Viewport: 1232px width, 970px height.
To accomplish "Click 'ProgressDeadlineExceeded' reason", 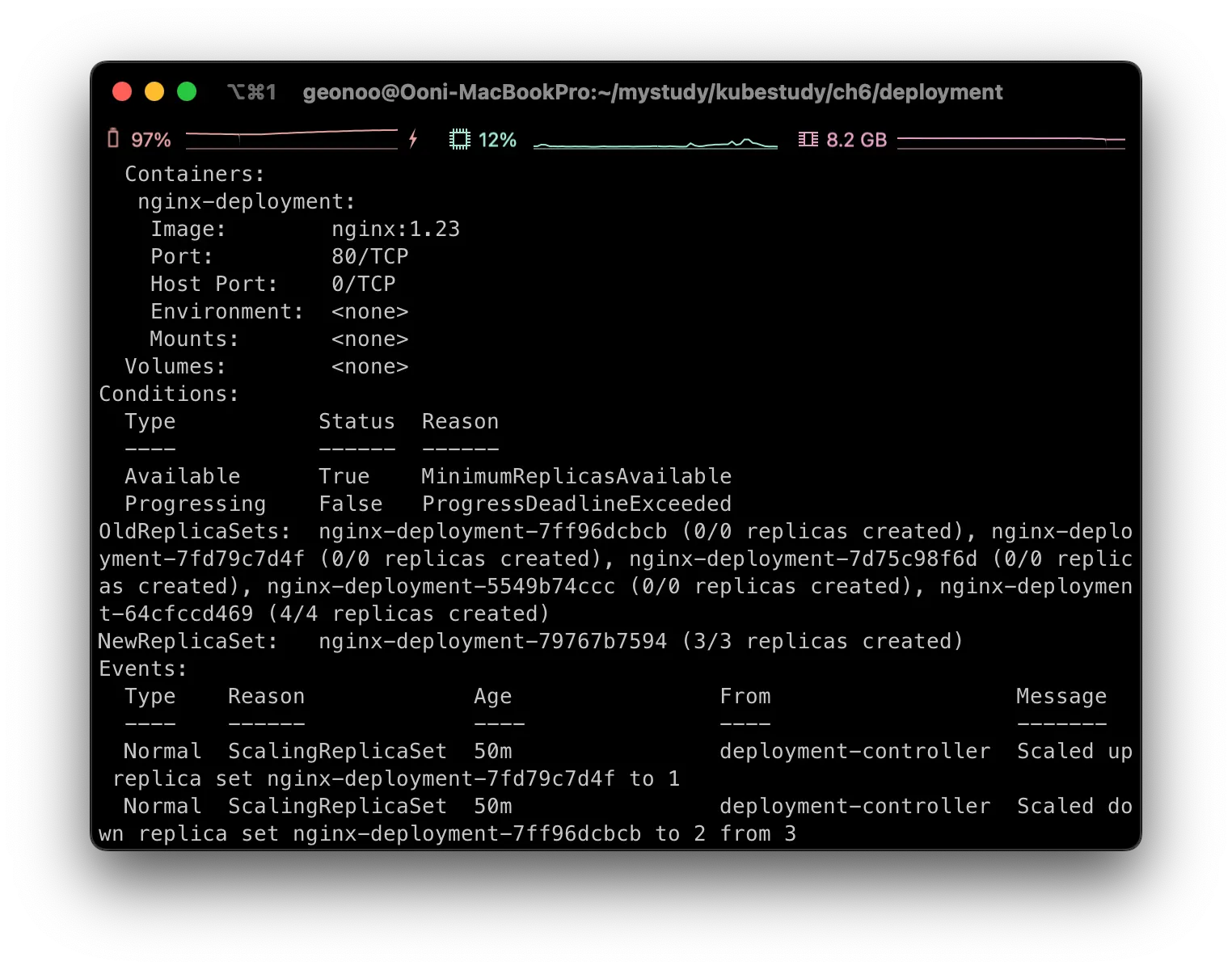I will 576,504.
